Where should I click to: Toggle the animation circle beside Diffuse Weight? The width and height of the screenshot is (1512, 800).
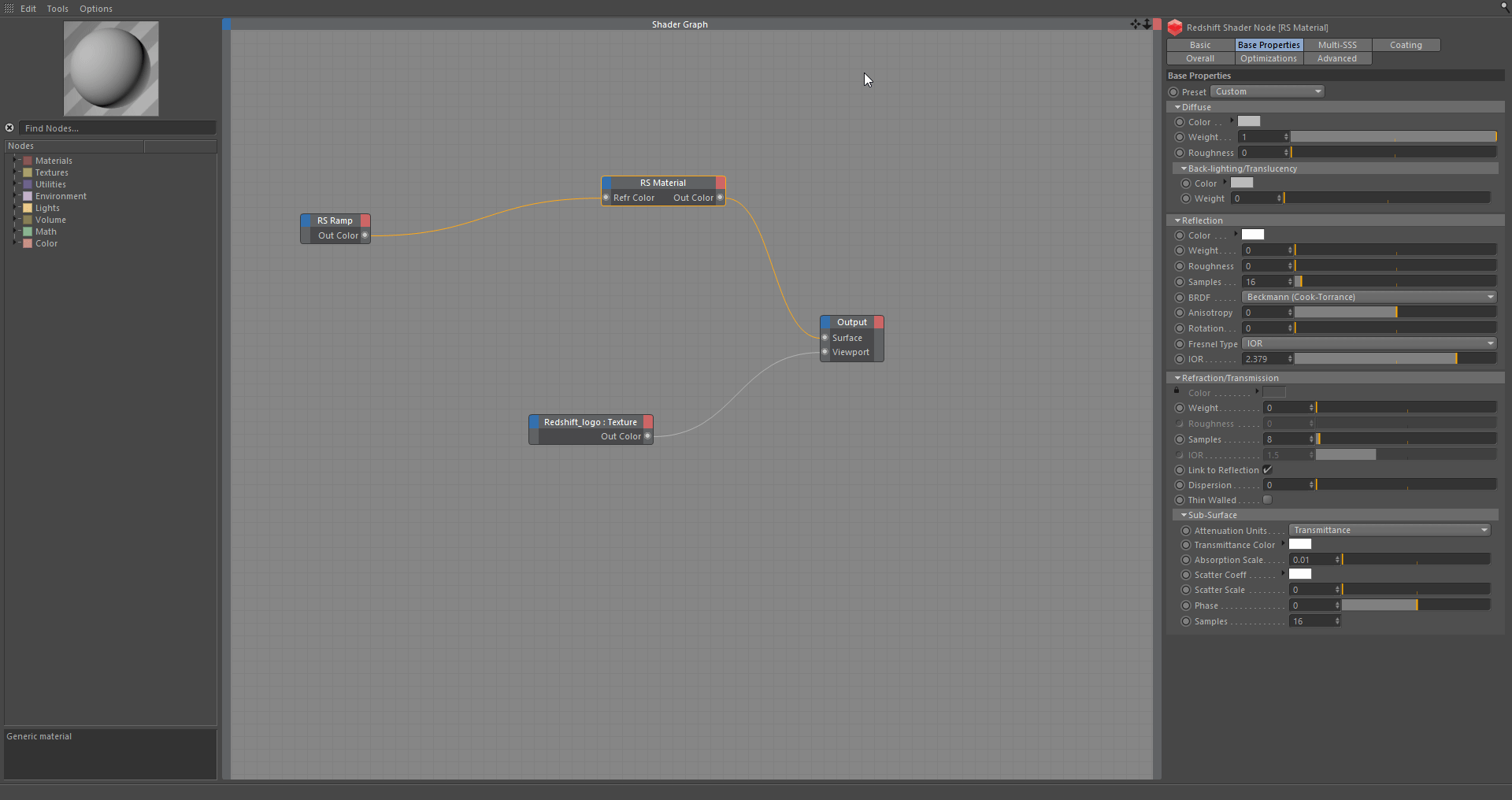[x=1179, y=137]
